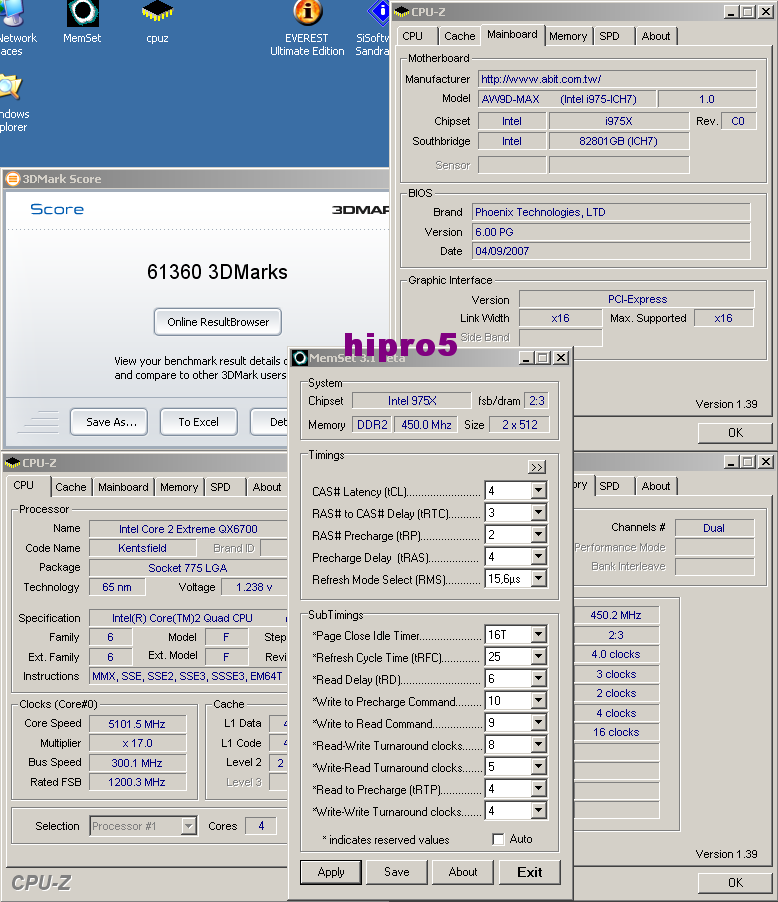This screenshot has width=778, height=902.
Task: Open the Read to Precharge (tRTP) dropdown
Action: pos(539,789)
